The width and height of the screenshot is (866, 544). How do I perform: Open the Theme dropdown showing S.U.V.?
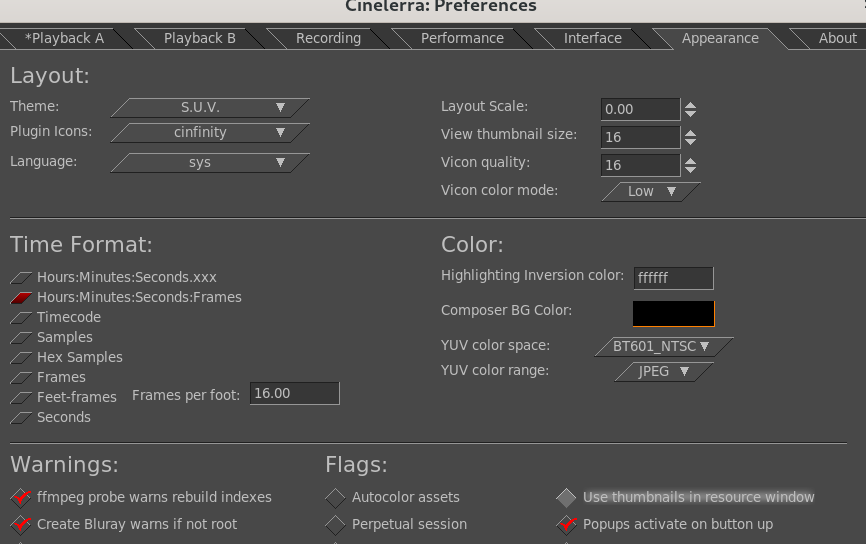pyautogui.click(x=210, y=108)
